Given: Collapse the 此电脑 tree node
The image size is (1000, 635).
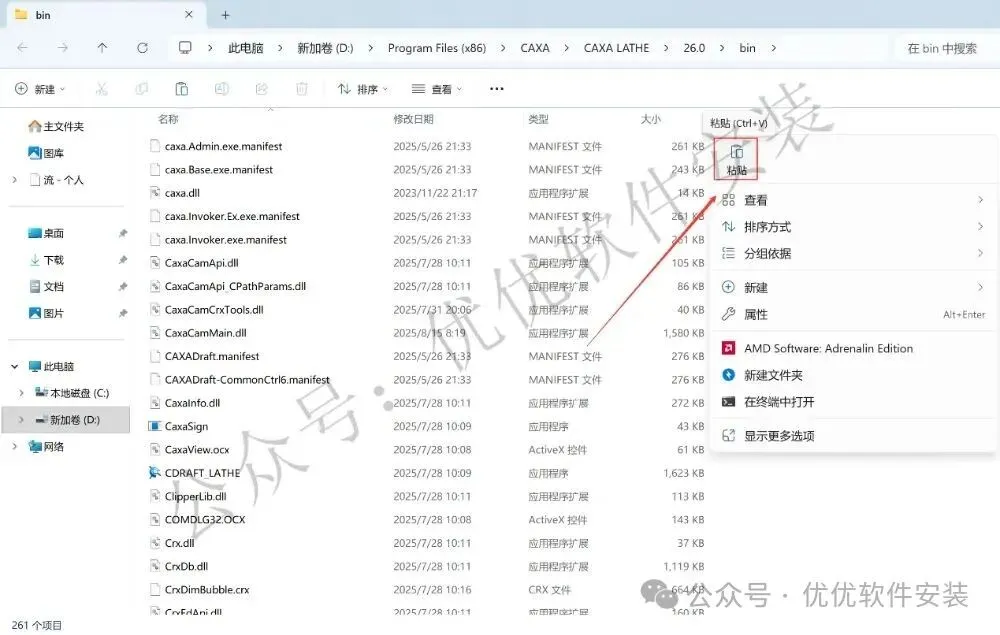Looking at the screenshot, I should click(15, 367).
